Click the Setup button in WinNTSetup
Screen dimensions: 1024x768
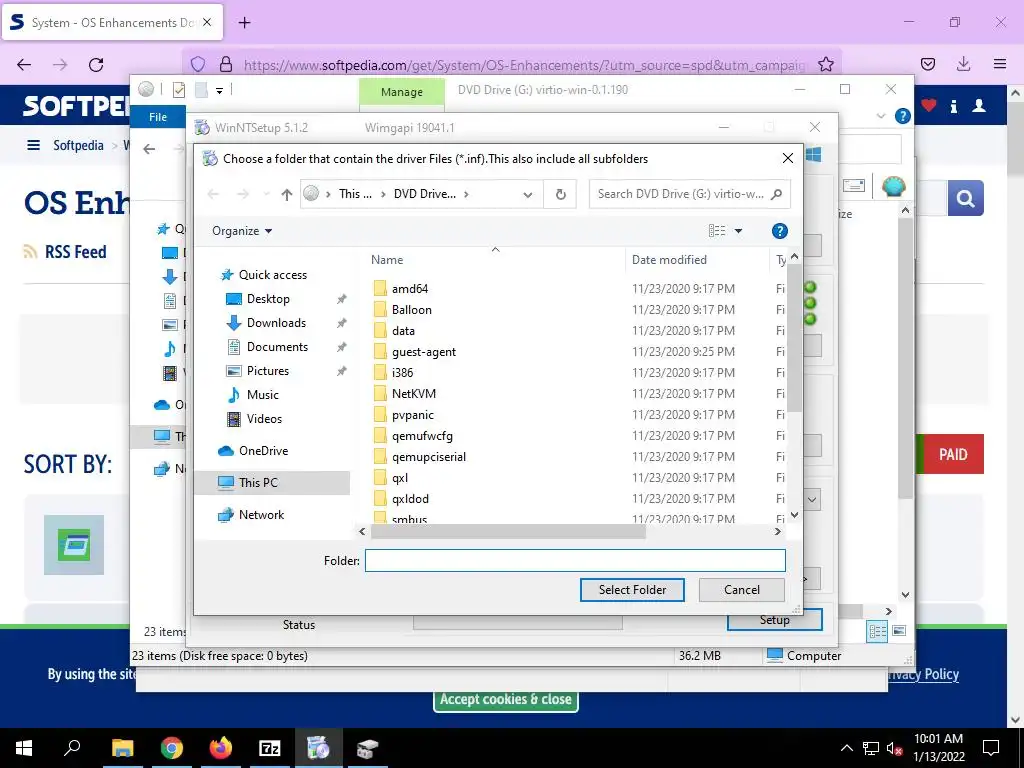point(775,622)
